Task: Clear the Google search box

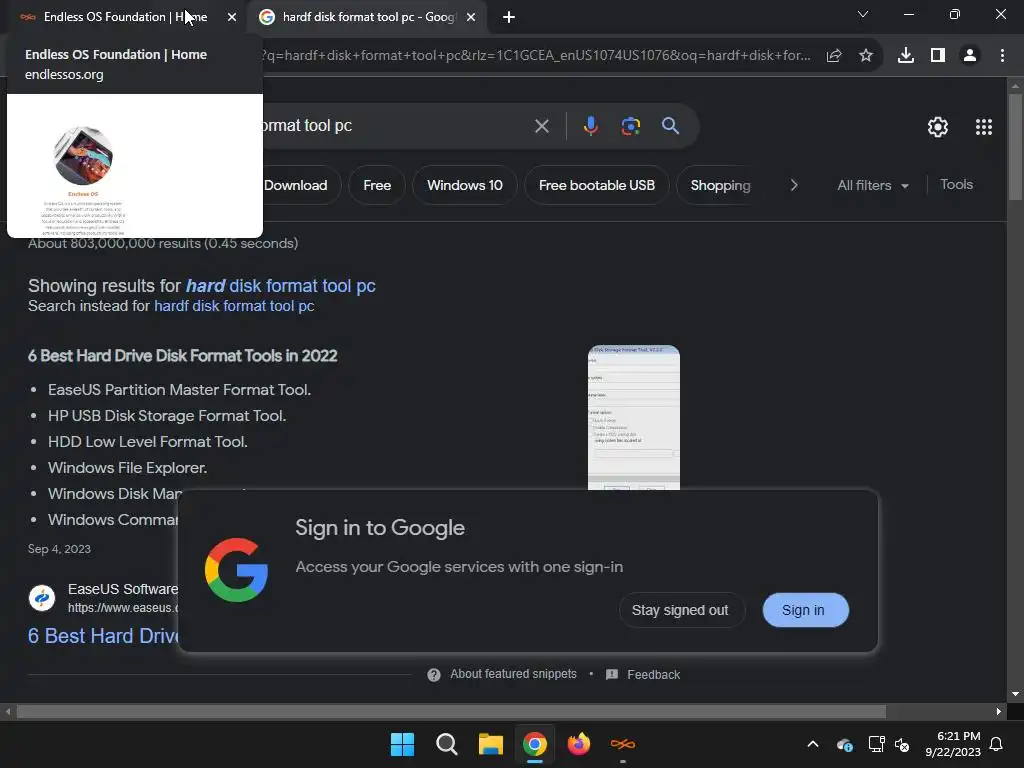Action: coord(541,126)
